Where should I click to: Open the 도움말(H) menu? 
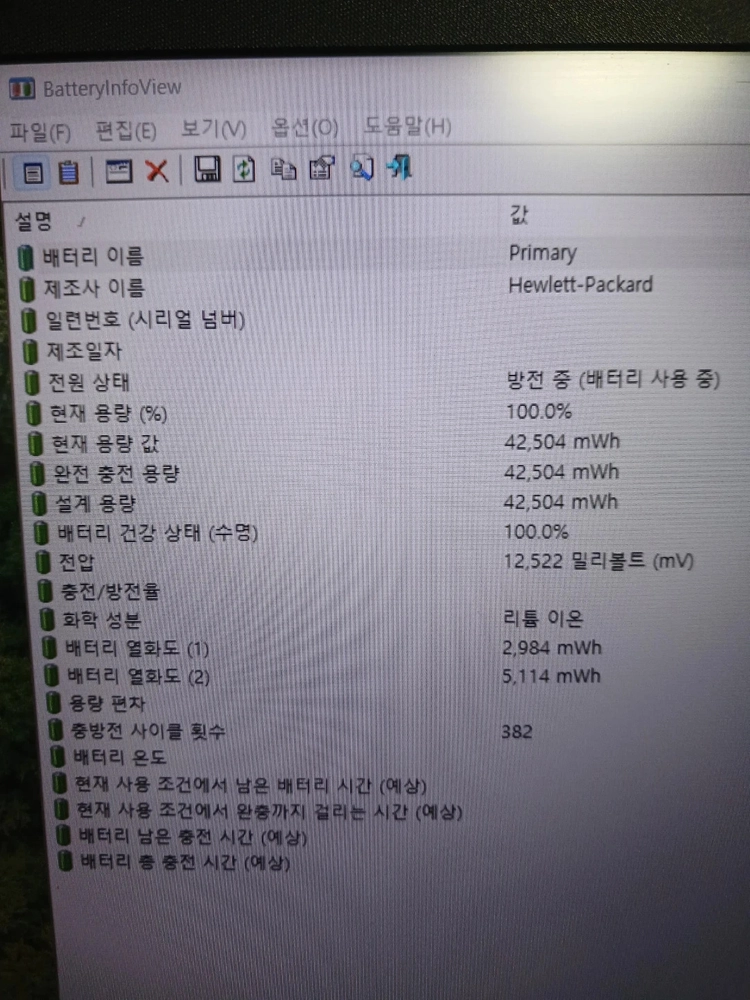coord(408,126)
